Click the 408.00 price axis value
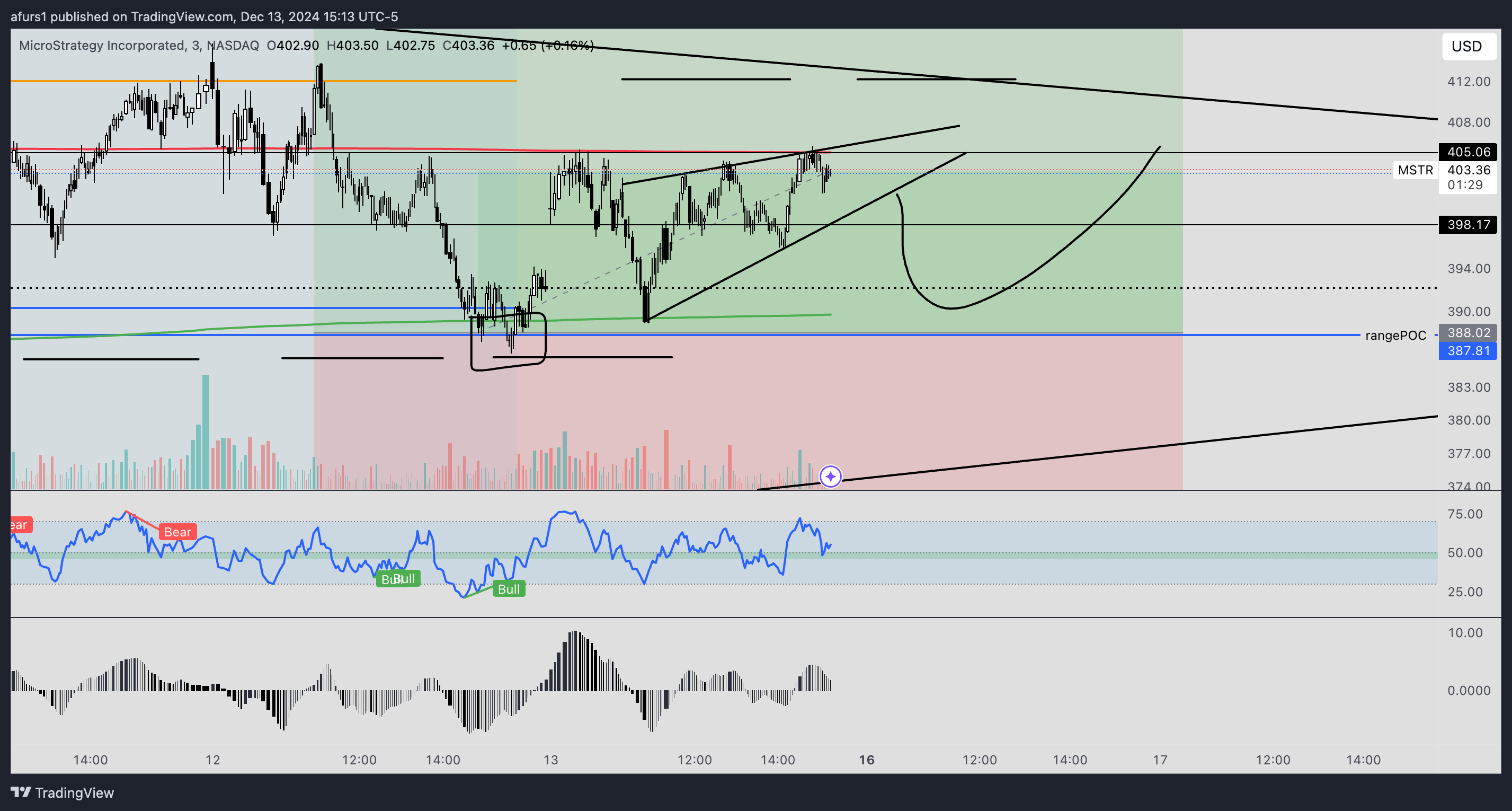Viewport: 1512px width, 811px height. coord(1469,122)
